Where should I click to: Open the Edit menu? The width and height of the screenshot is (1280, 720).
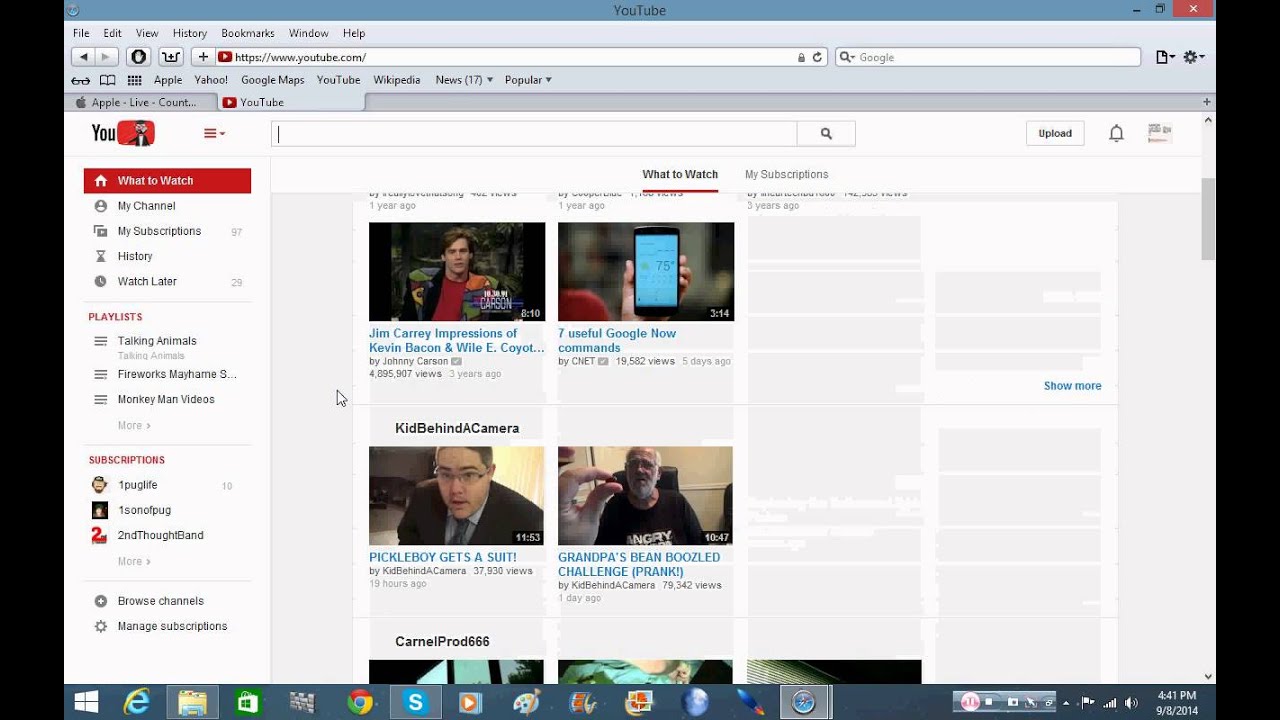tap(112, 33)
